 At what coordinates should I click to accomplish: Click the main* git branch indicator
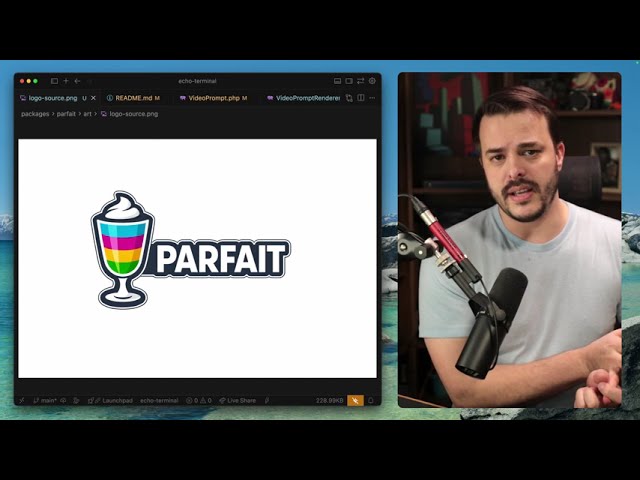coord(45,400)
